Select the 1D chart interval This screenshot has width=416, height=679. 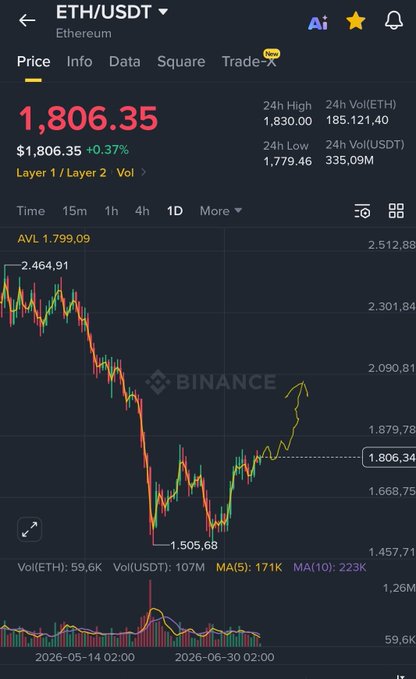pyautogui.click(x=175, y=211)
